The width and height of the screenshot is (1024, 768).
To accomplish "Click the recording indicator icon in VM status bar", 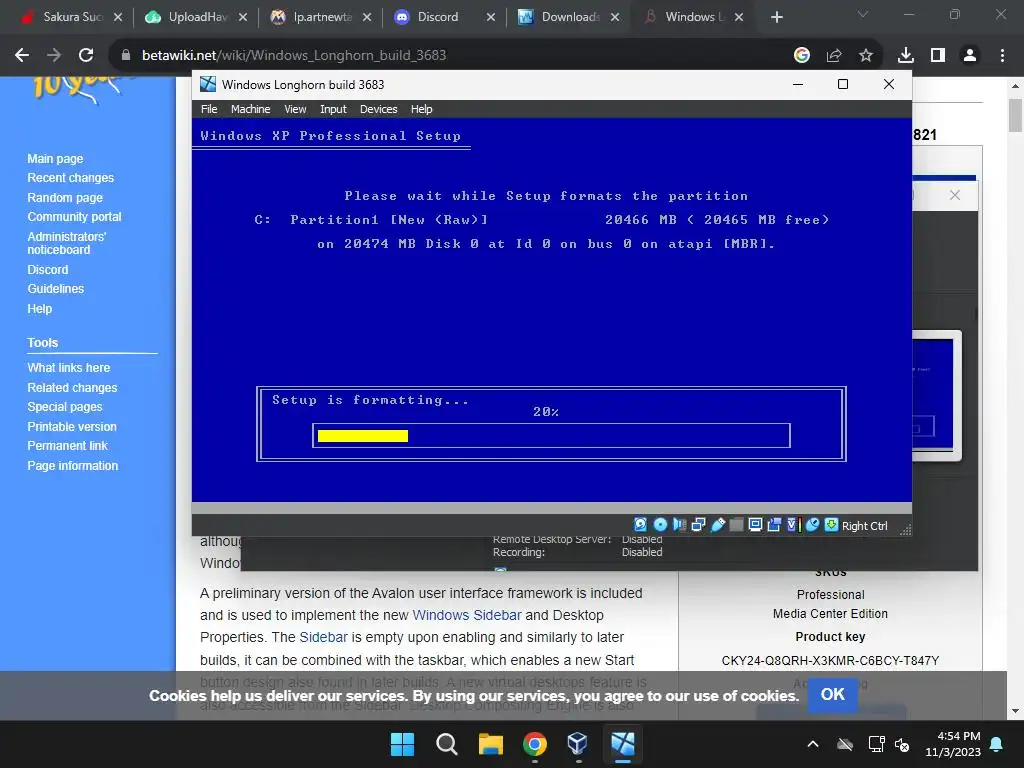I will 774,525.
